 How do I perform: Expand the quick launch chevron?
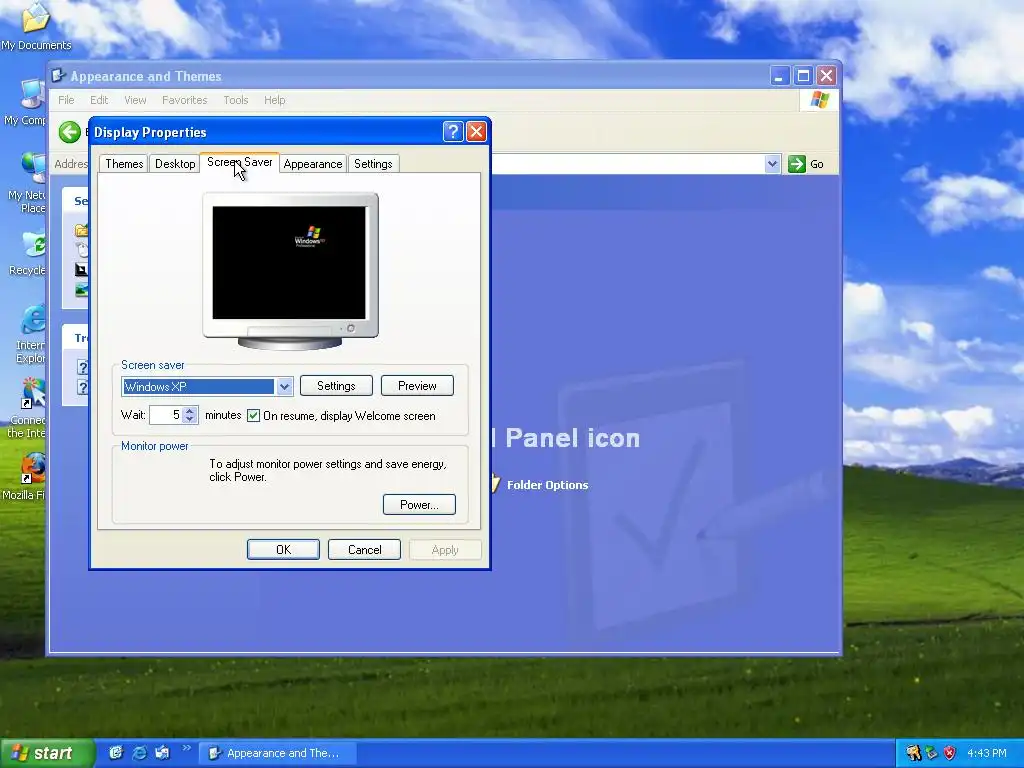tap(186, 748)
